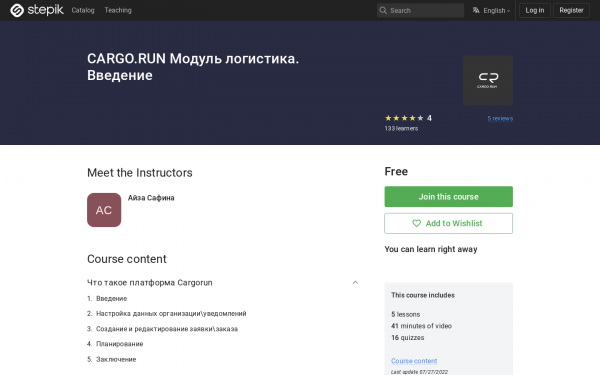The image size is (600, 375).
Task: Click the 5 lessons text
Action: tap(406, 314)
